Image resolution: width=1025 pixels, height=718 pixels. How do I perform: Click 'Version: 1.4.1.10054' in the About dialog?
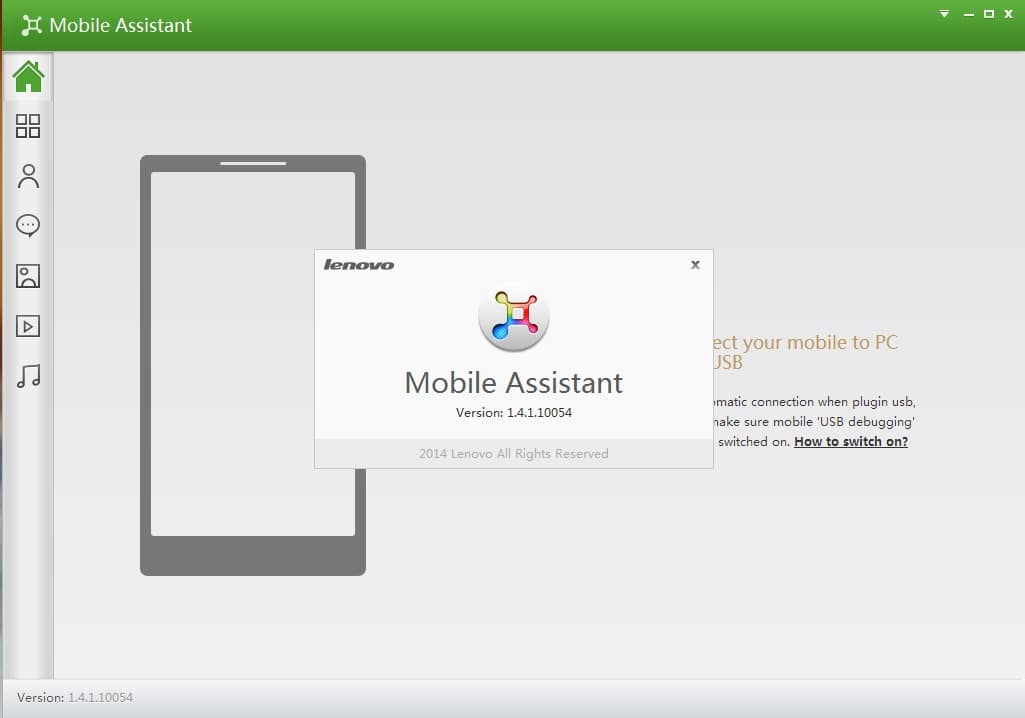pos(514,413)
